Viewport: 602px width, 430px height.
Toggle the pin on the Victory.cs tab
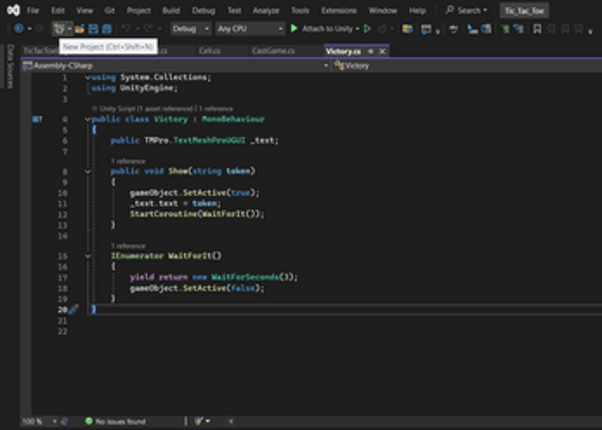click(370, 51)
